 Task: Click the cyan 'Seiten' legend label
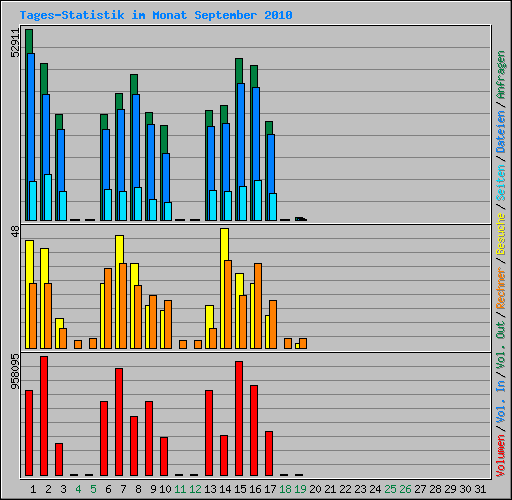501,183
